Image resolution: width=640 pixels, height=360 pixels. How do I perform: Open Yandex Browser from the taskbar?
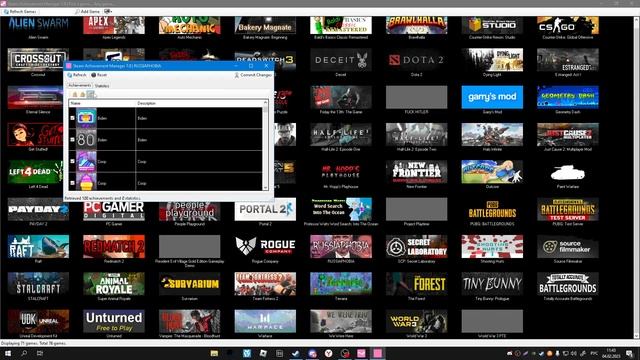[329, 353]
